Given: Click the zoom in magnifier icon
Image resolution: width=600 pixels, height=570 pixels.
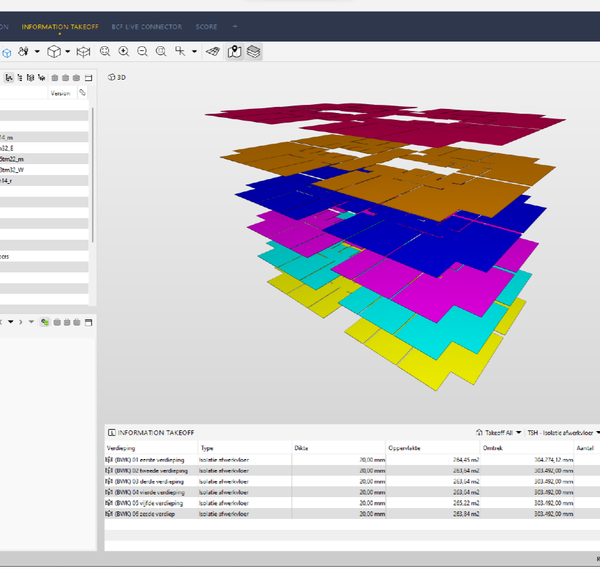Looking at the screenshot, I should pyautogui.click(x=123, y=51).
